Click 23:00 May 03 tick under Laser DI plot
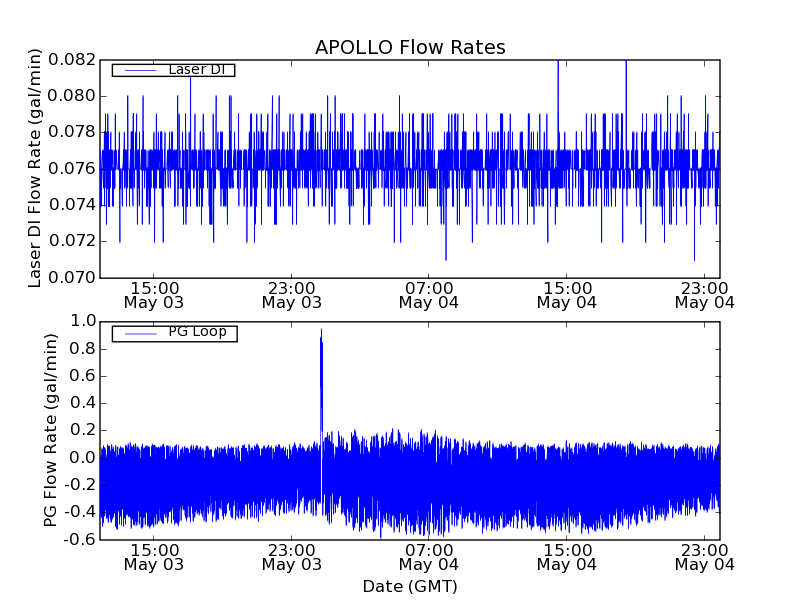 pyautogui.click(x=291, y=294)
